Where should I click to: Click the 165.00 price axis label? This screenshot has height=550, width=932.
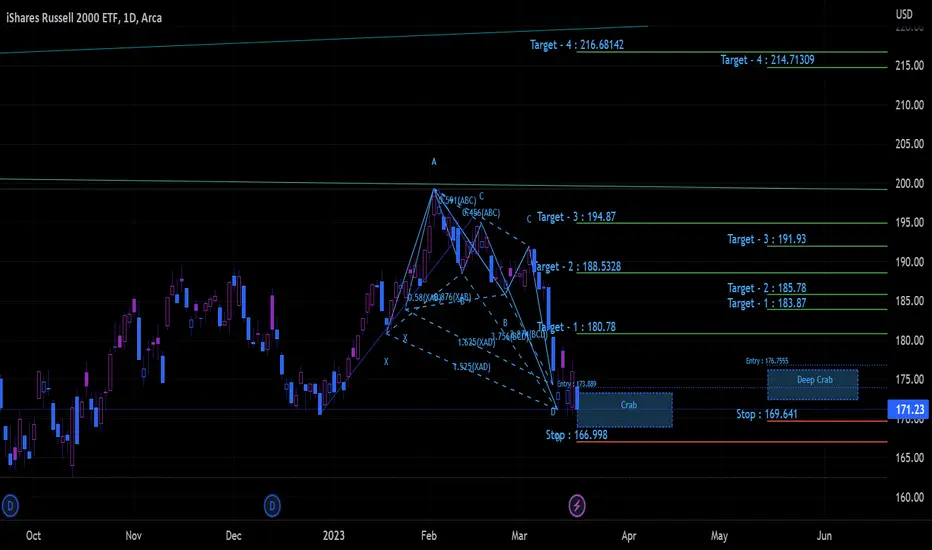pyautogui.click(x=909, y=458)
